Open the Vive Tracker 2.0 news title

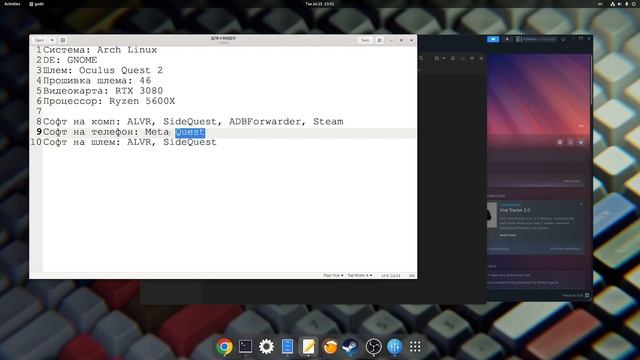coord(515,210)
